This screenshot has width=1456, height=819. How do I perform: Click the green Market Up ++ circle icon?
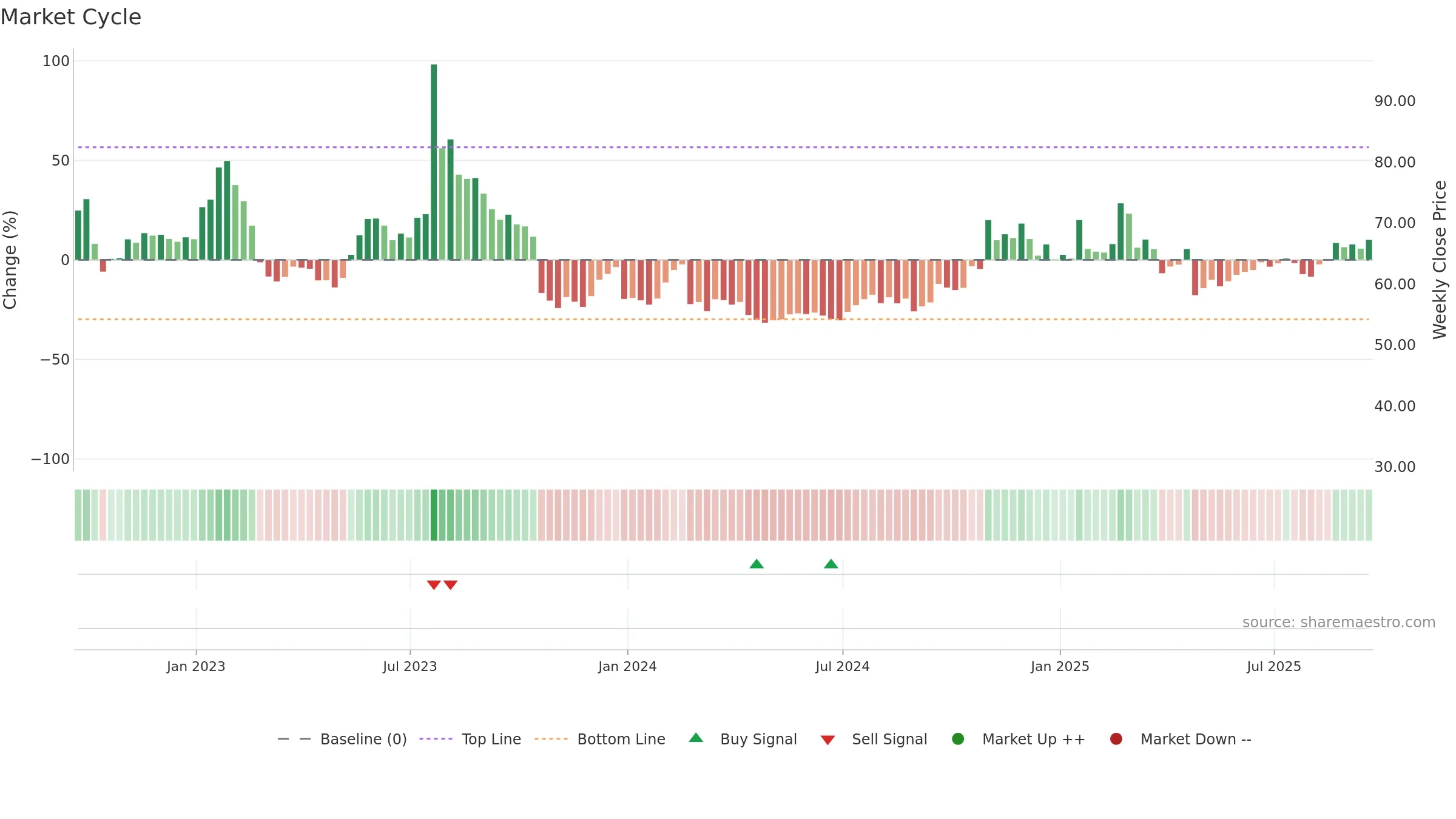tap(959, 739)
